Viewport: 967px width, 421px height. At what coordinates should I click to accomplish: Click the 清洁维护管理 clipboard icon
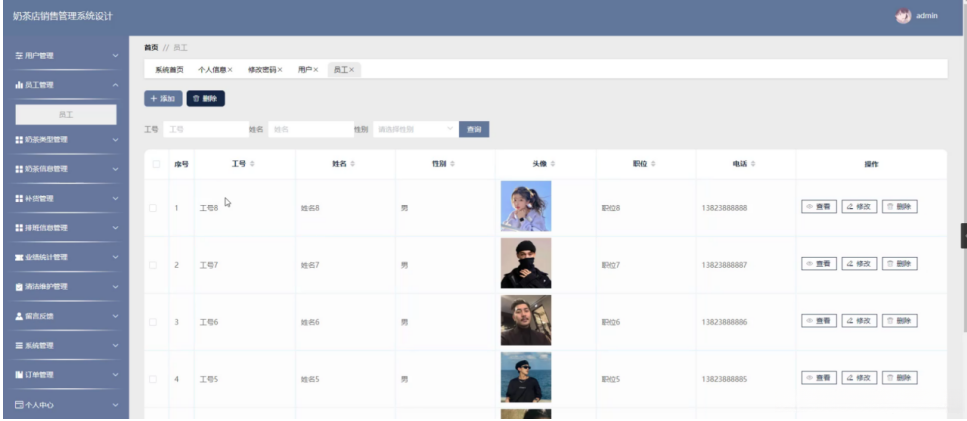coord(19,287)
